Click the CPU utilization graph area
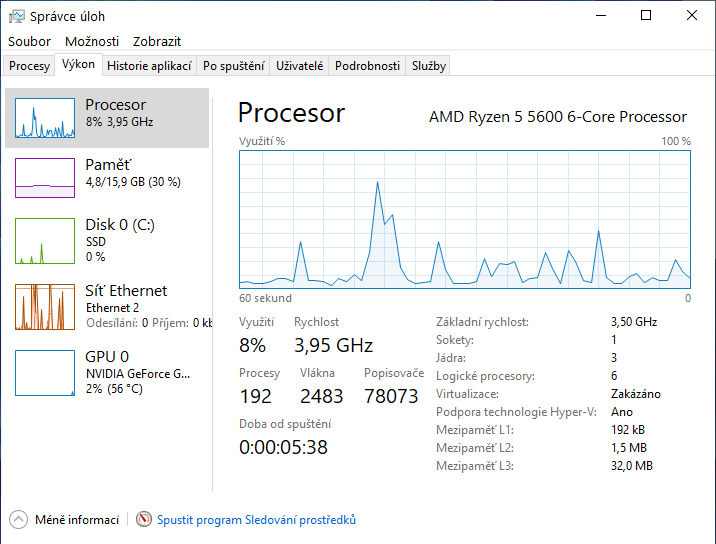Screen dimensions: 716x544 click(465, 218)
